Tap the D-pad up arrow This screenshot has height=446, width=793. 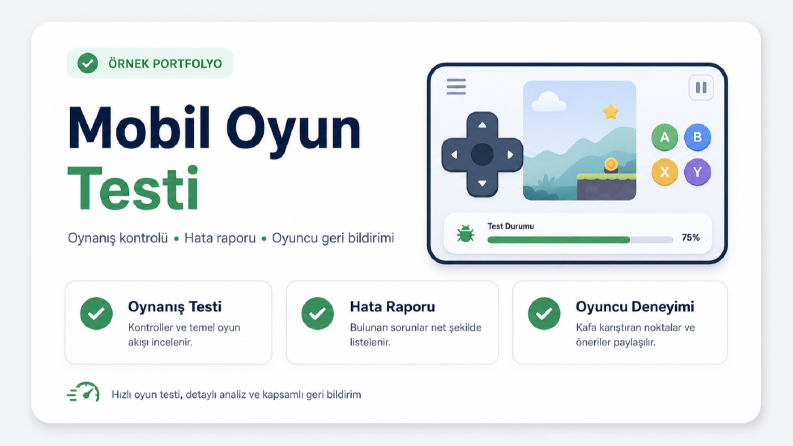coord(482,125)
